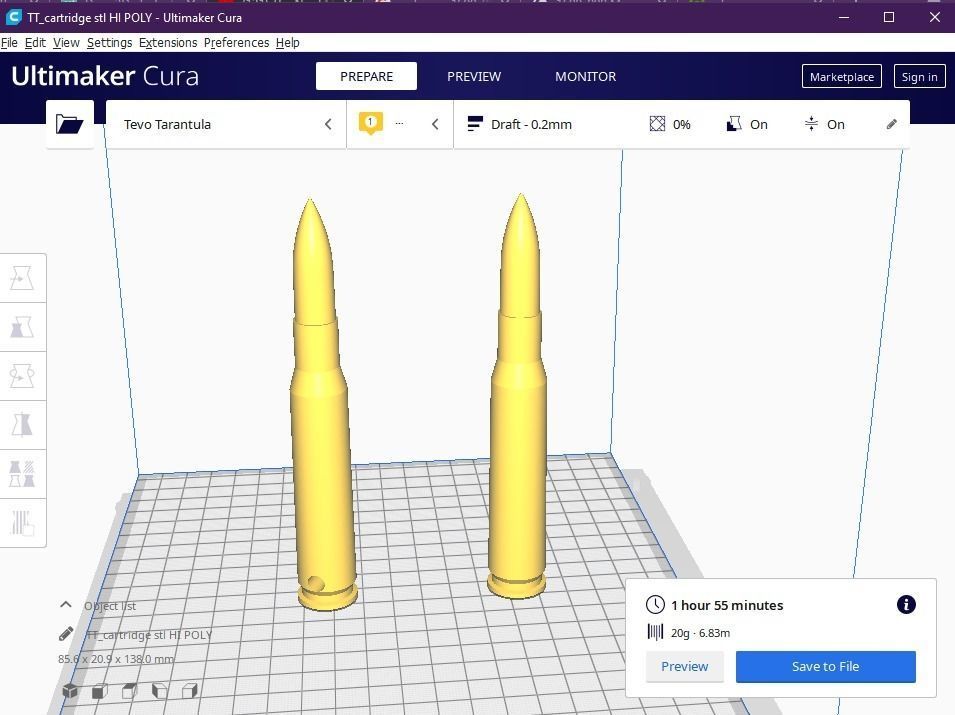Screen dimensions: 955x715
Task: Switch to top view cube icon
Action: (x=130, y=691)
